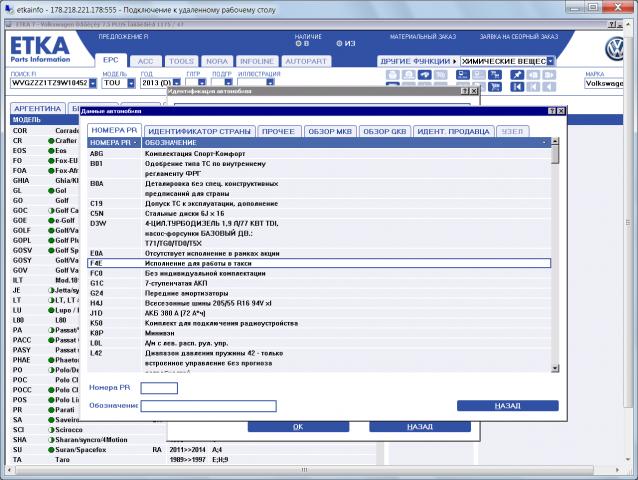This screenshot has width=638, height=480.
Task: Switch to the TOOLS tab
Action: coord(181,61)
